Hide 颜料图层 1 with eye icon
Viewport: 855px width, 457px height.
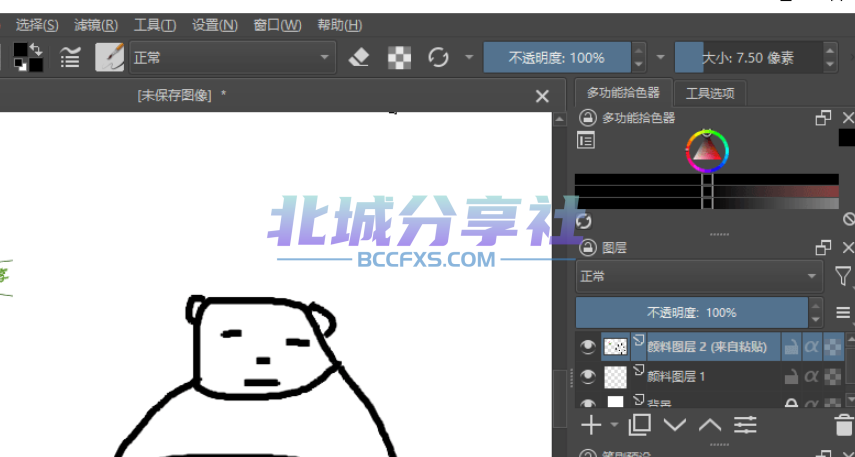(x=587, y=376)
